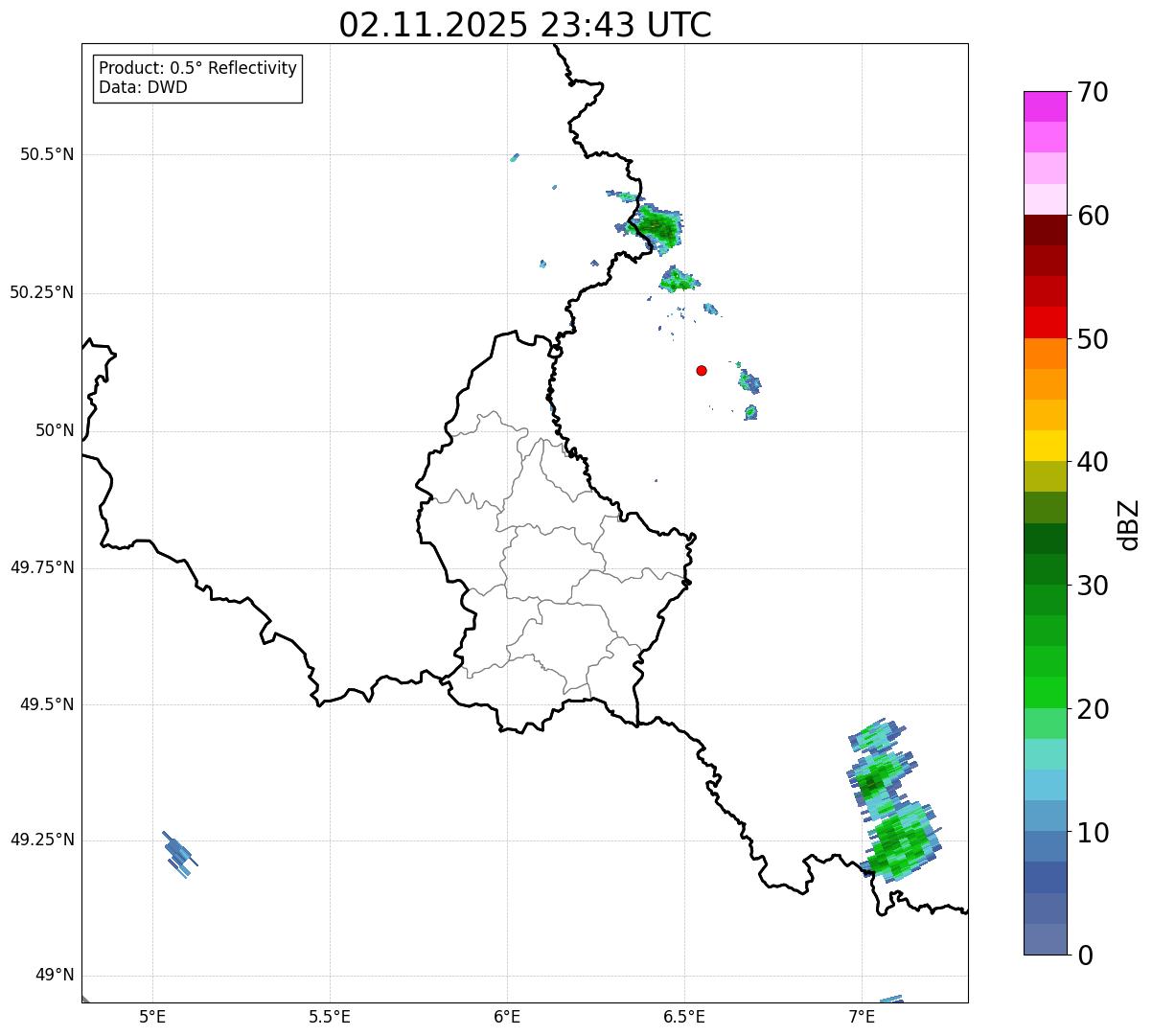Select the bright green colorbar segment just above 20

pos(1046,693)
